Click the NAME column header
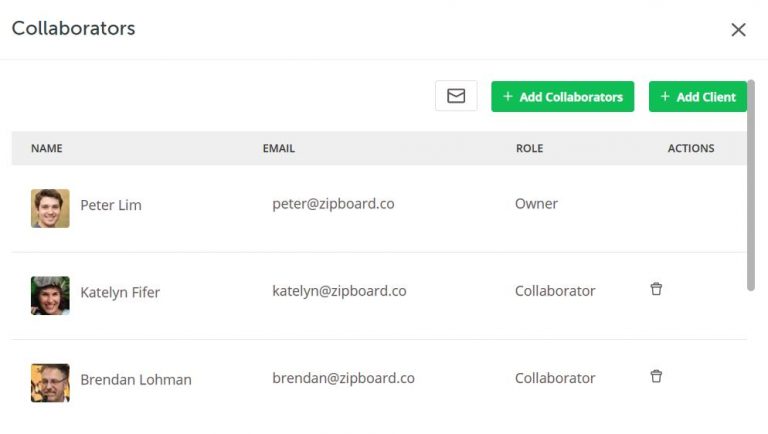The image size is (768, 434). click(47, 149)
